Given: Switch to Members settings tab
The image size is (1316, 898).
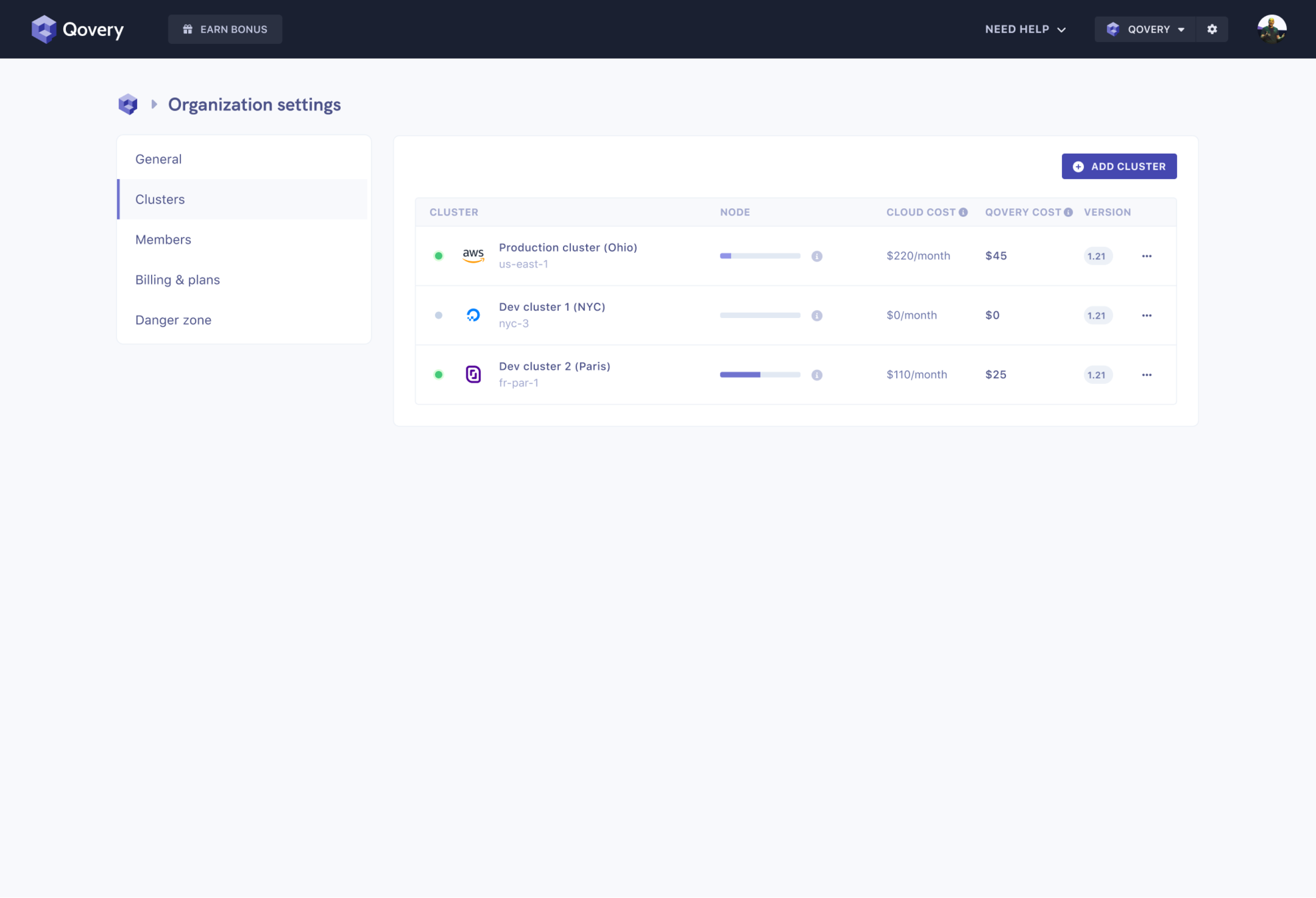Looking at the screenshot, I should [x=163, y=239].
